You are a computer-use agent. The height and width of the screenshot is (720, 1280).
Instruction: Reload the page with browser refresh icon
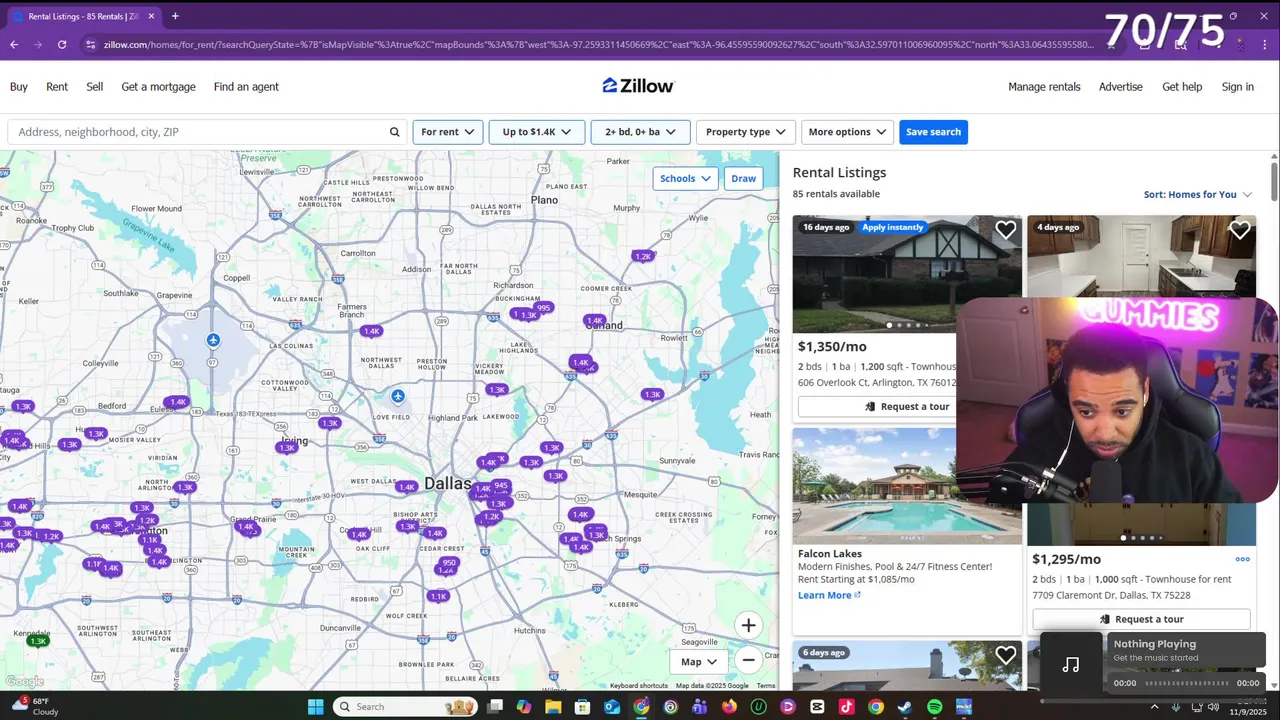point(62,45)
